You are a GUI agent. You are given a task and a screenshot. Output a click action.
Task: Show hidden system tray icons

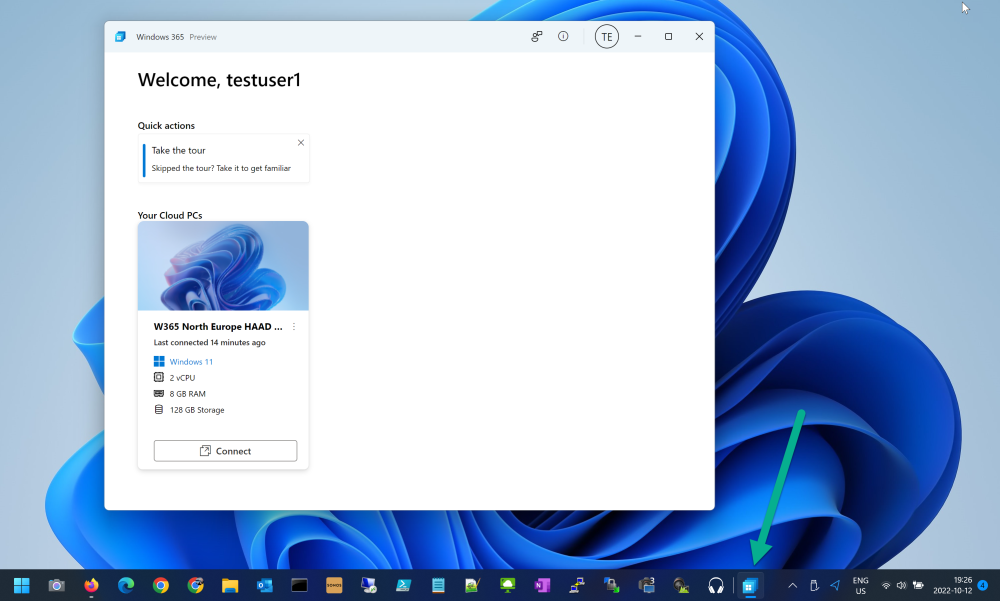pos(793,585)
